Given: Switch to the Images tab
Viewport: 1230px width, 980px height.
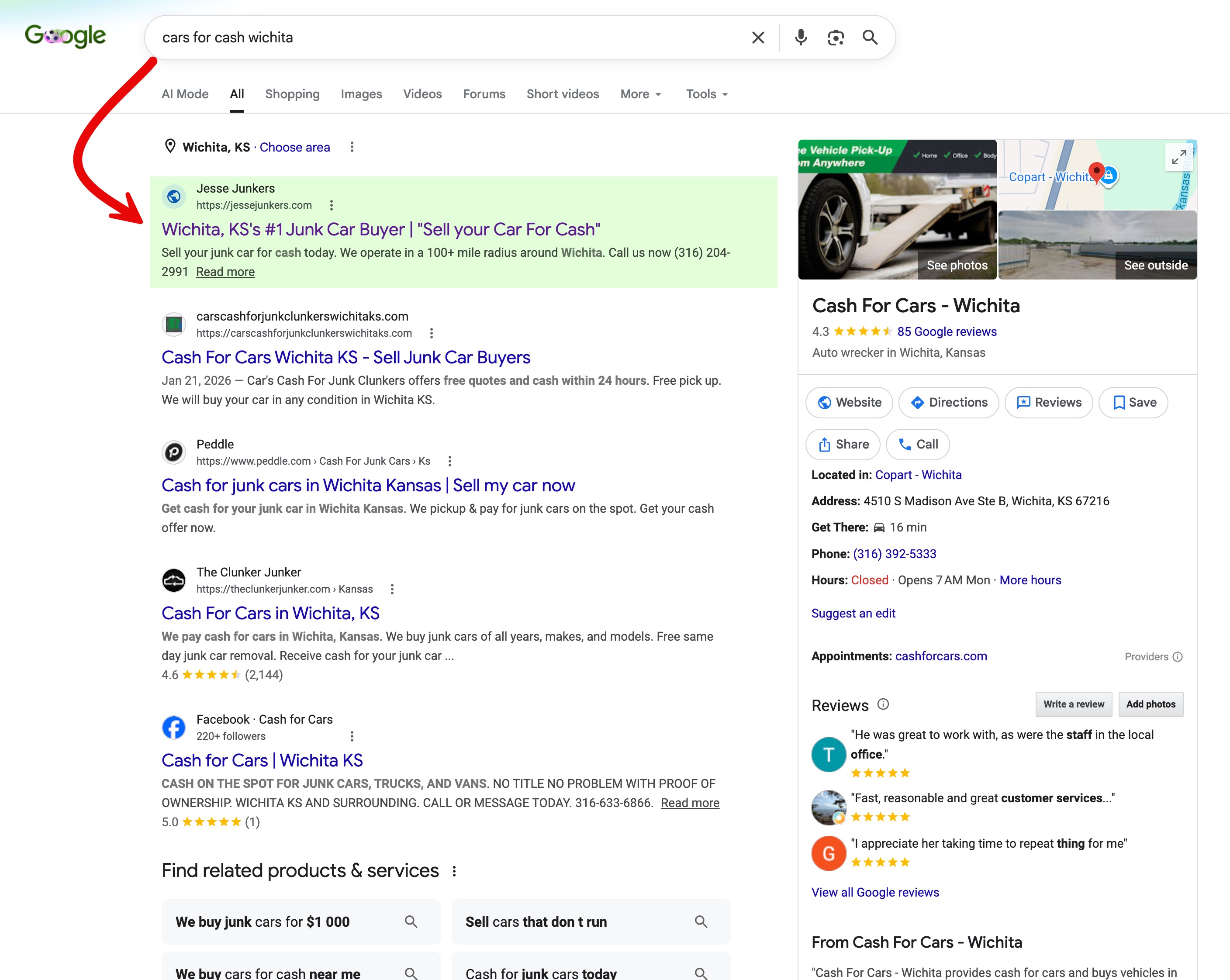Looking at the screenshot, I should click(x=361, y=94).
